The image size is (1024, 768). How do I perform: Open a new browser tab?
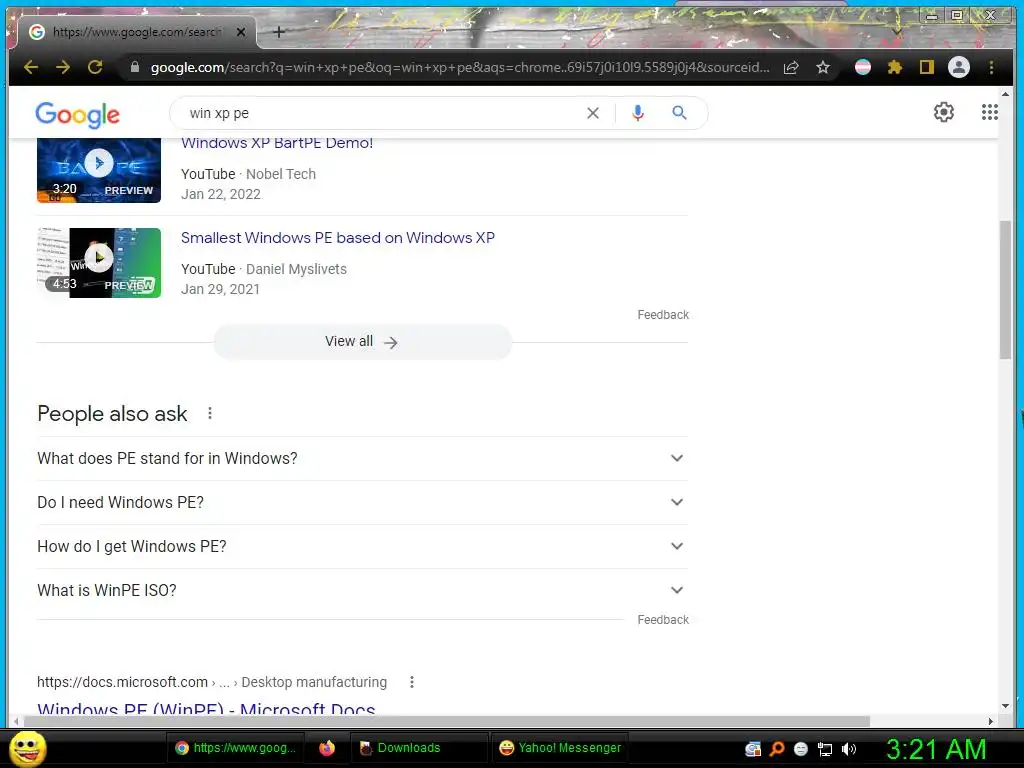pos(279,32)
